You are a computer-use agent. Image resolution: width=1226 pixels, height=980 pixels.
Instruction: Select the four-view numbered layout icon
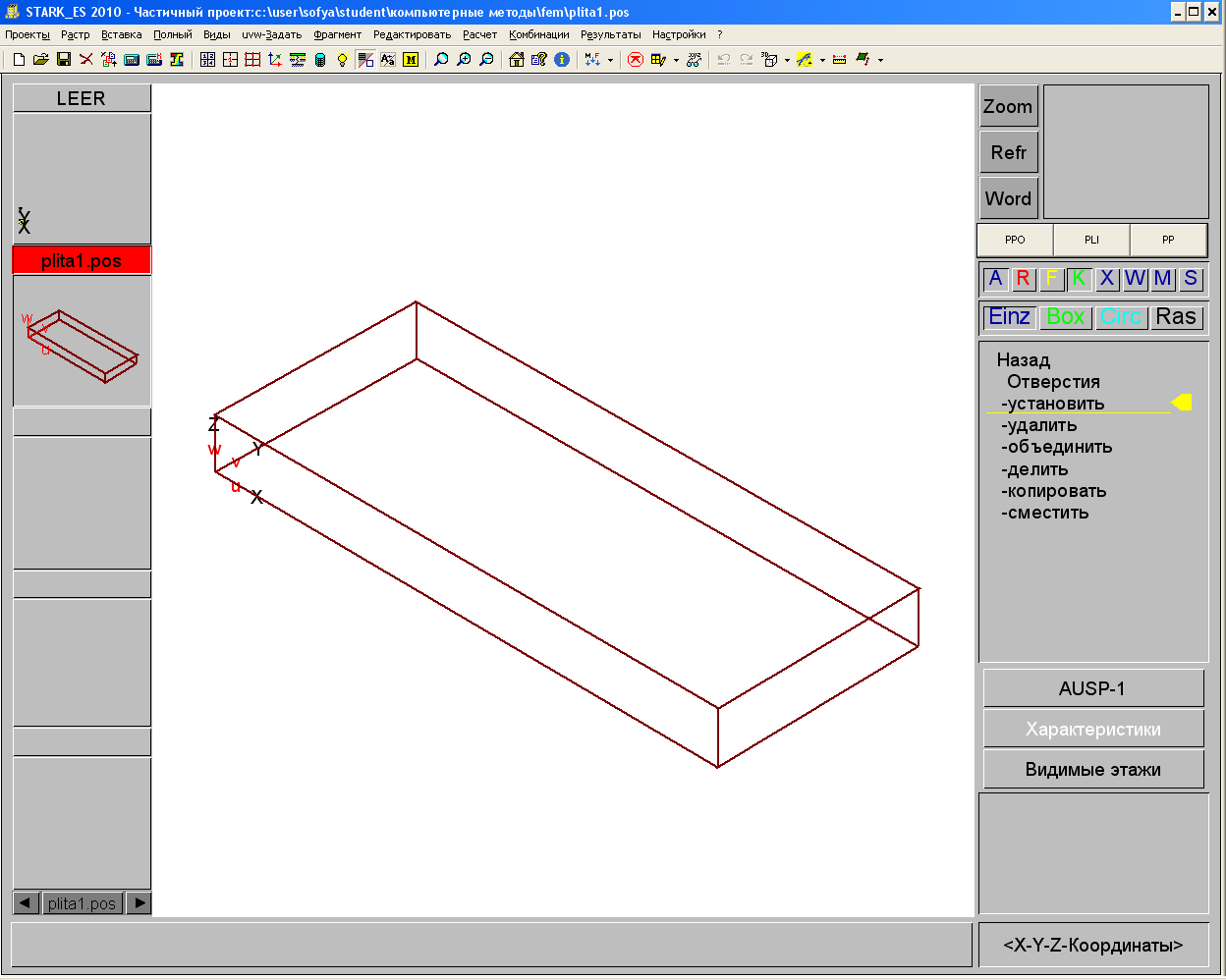pos(207,60)
